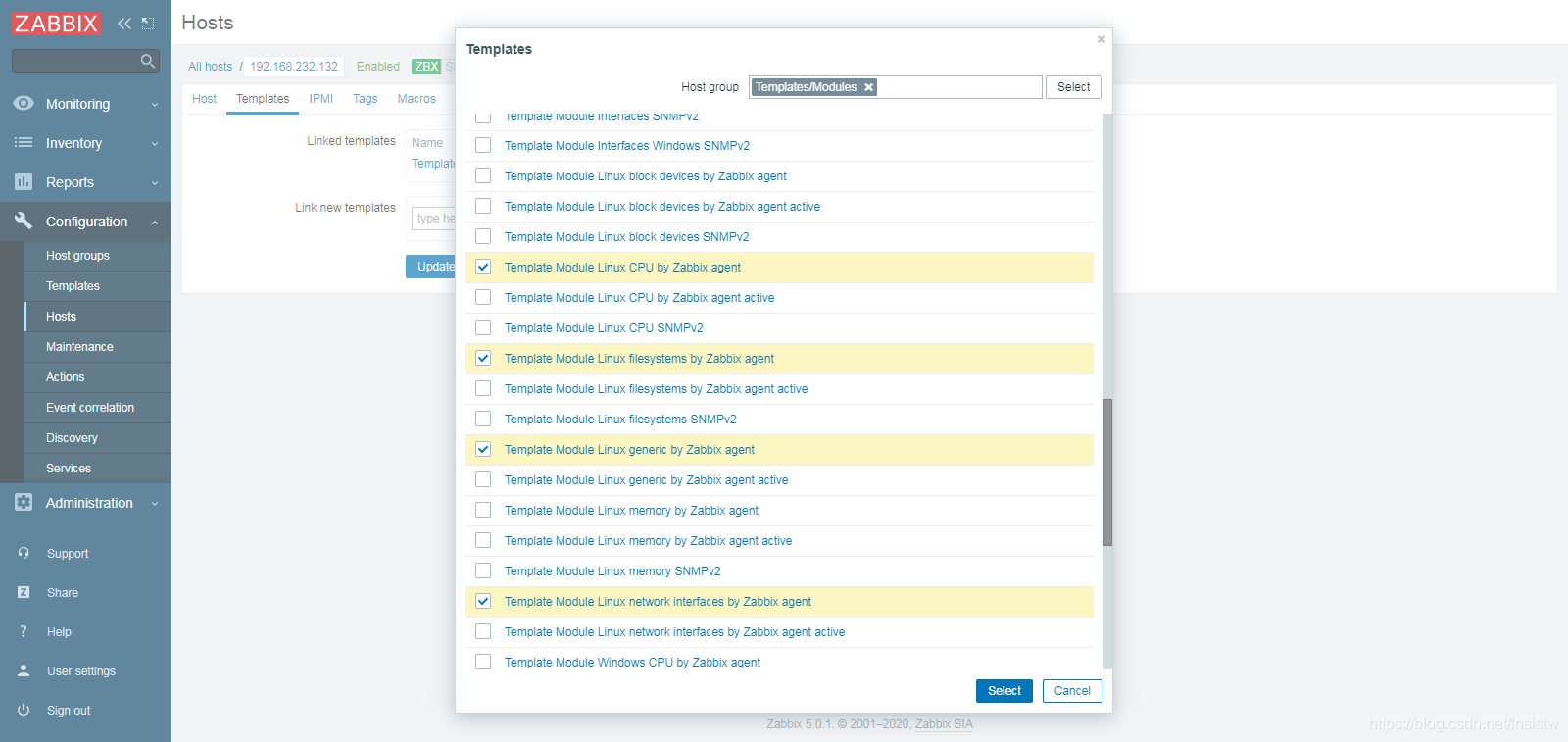The image size is (1568, 742).
Task: Open Host groups in Configuration menu
Action: tap(77, 256)
